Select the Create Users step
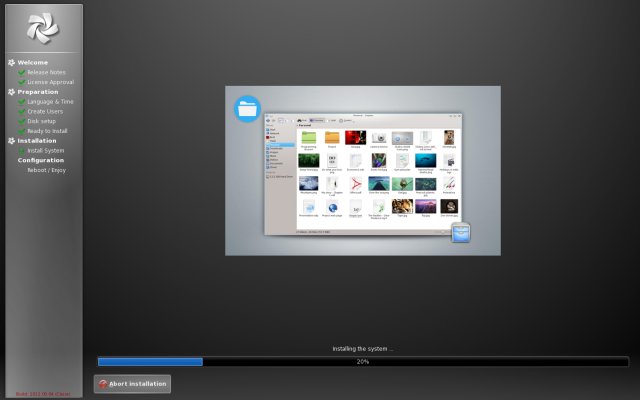640x400 pixels. [x=45, y=111]
